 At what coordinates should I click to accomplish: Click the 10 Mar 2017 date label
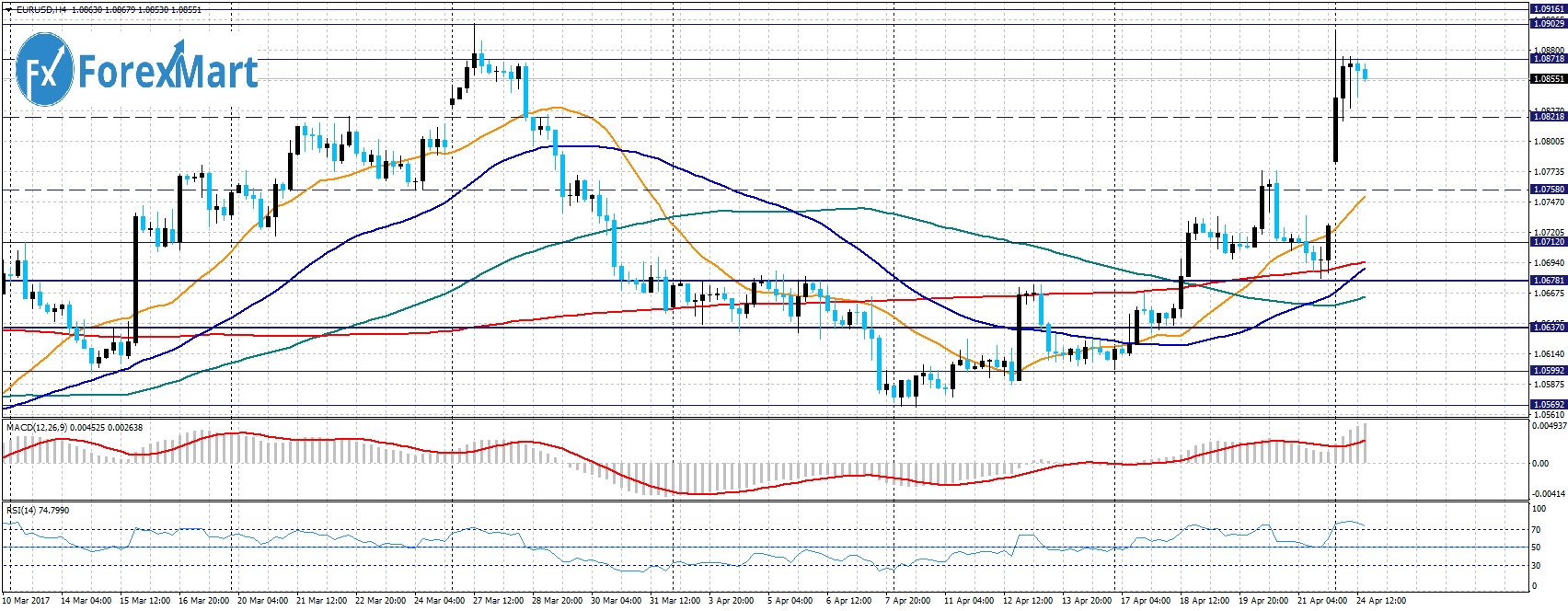coord(24,601)
